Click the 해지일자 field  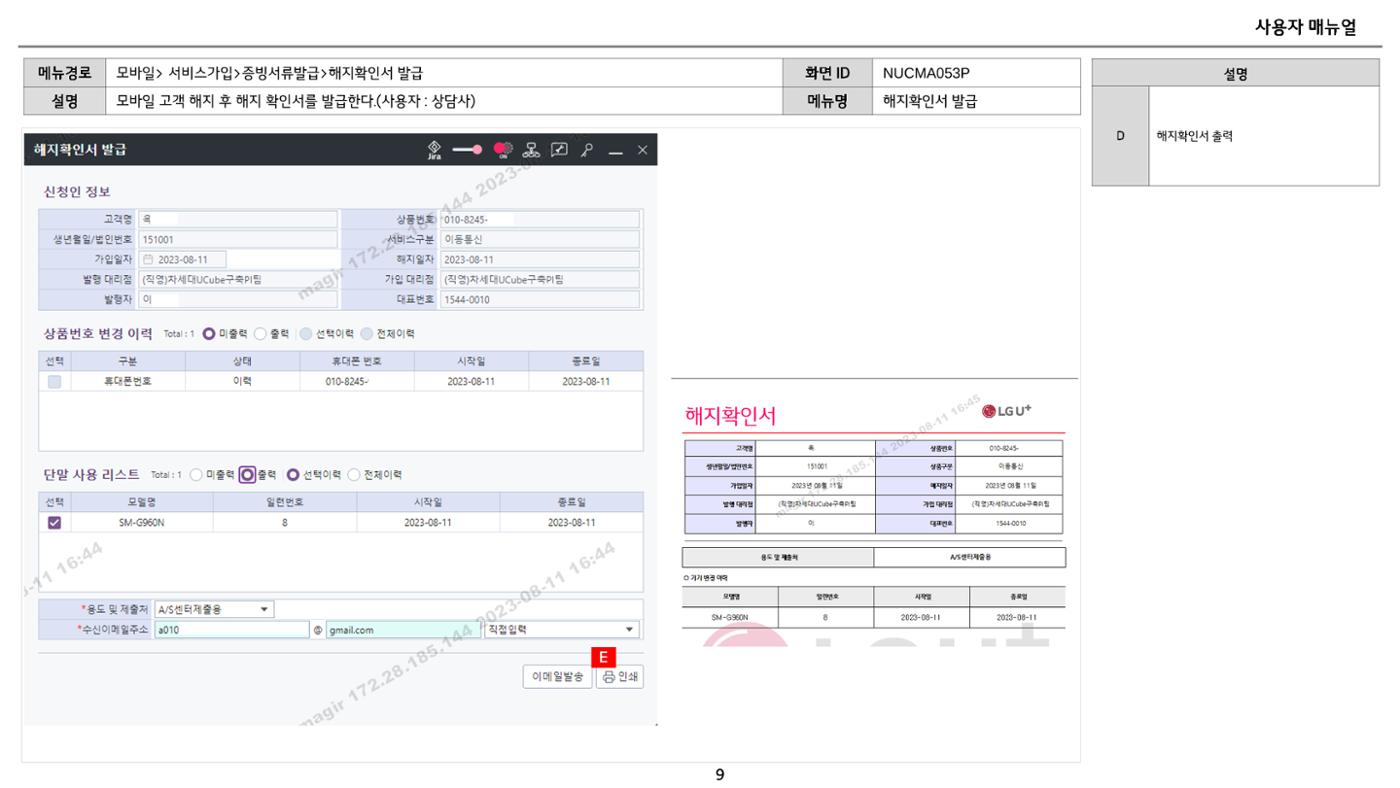[x=539, y=260]
